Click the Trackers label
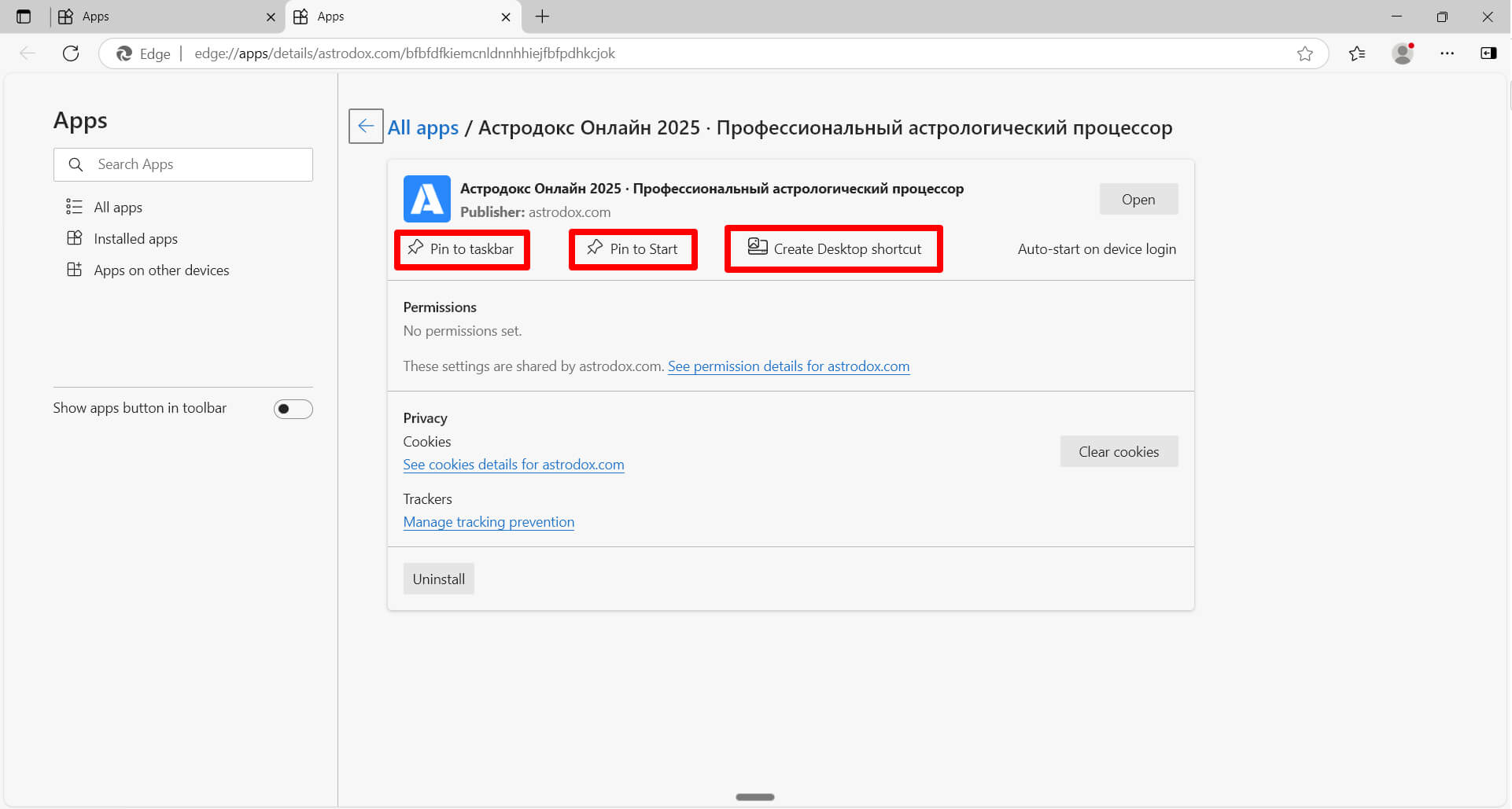The width and height of the screenshot is (1512, 809). pyautogui.click(x=427, y=499)
